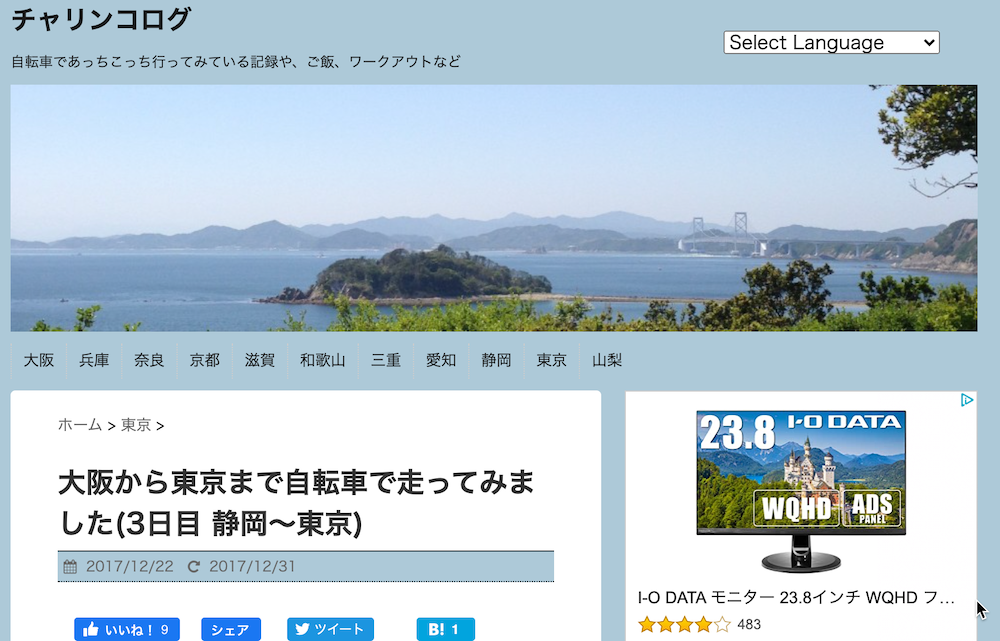Click the updated date 2017/12/31
The image size is (1000, 641).
[252, 566]
